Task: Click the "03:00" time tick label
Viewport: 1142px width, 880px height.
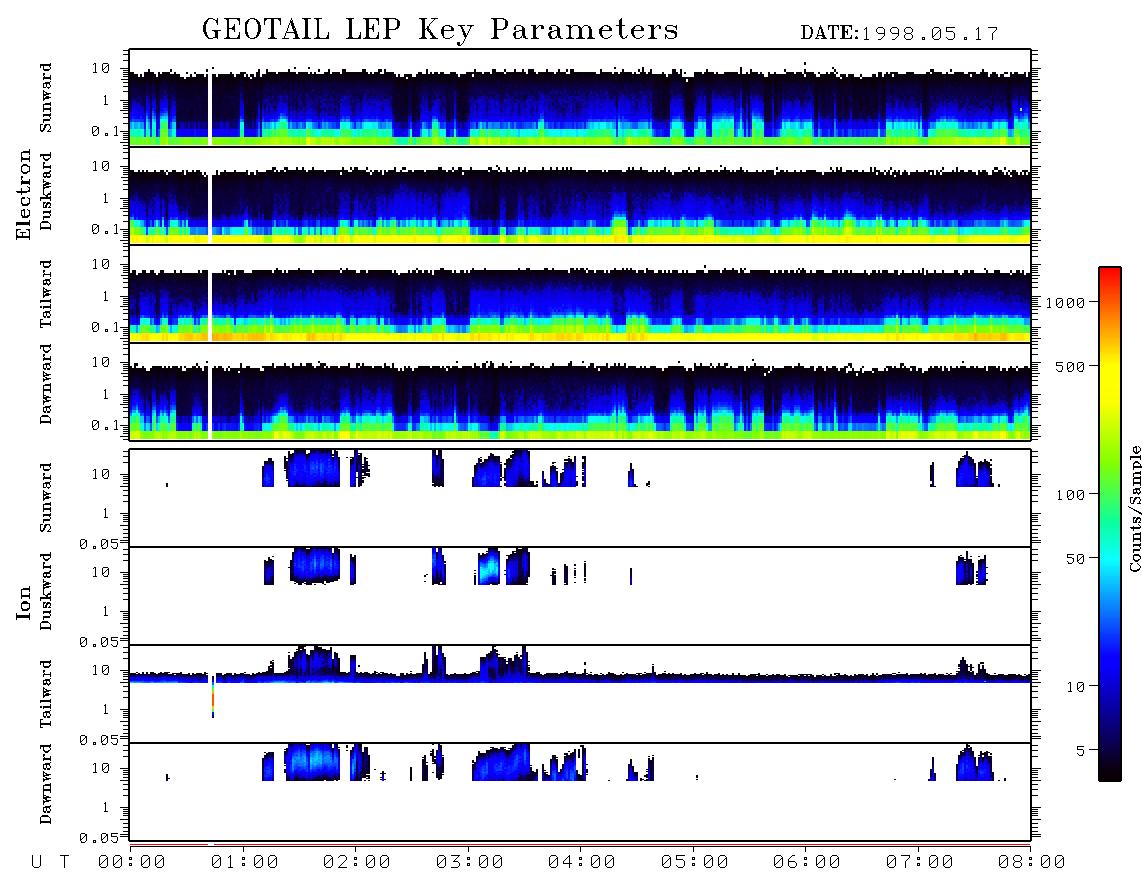Action: pyautogui.click(x=469, y=863)
